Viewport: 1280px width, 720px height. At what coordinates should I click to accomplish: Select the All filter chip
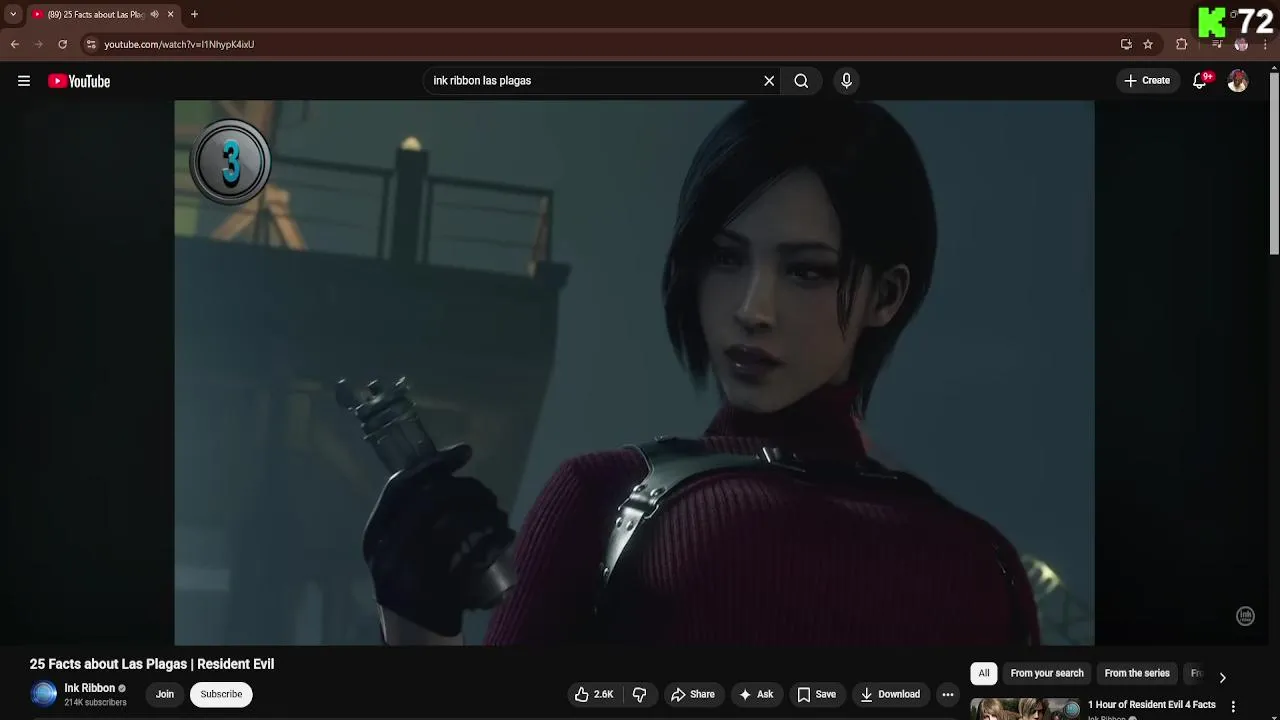tap(984, 673)
